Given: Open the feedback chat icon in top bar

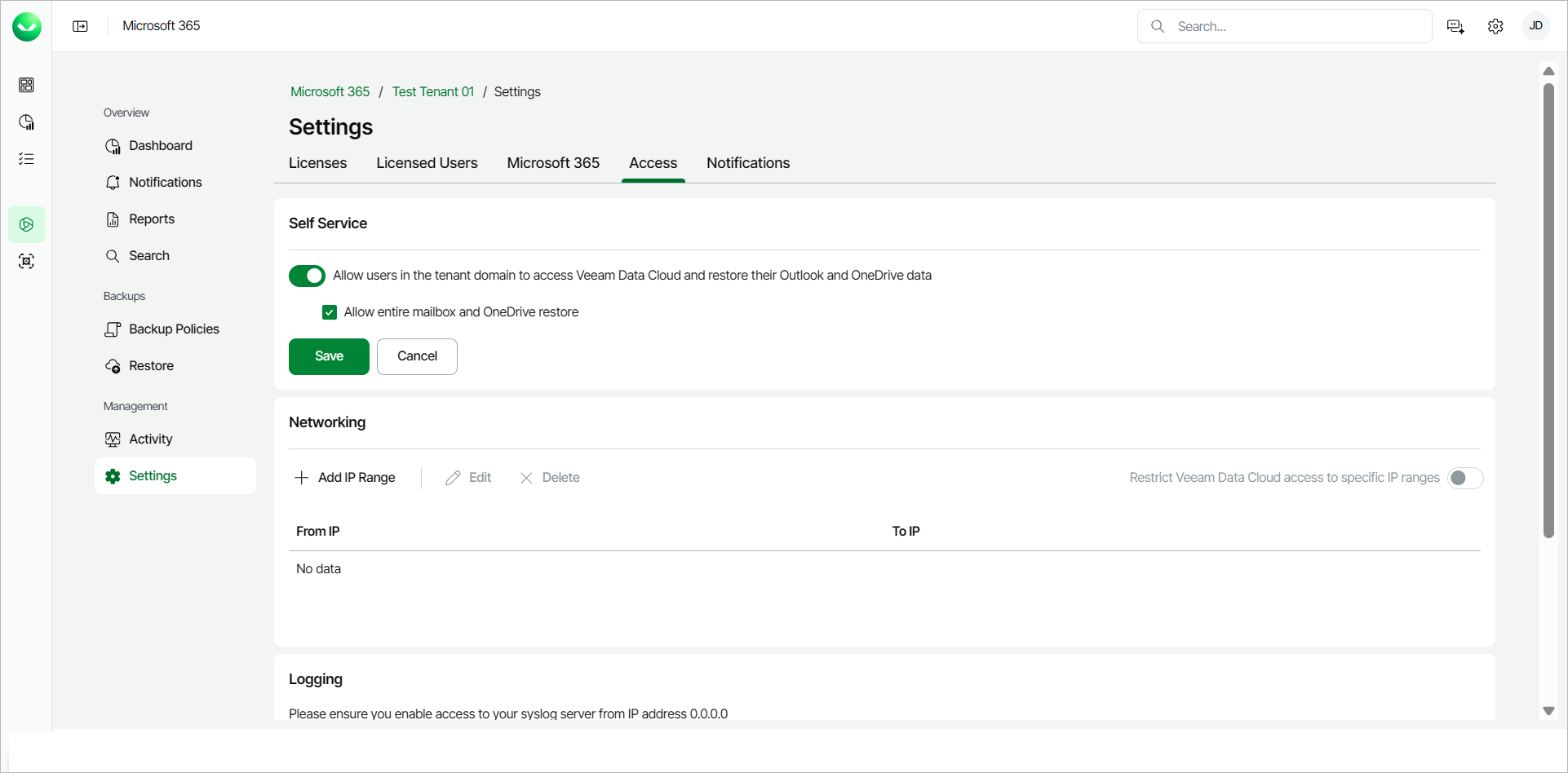Looking at the screenshot, I should coord(1455,26).
